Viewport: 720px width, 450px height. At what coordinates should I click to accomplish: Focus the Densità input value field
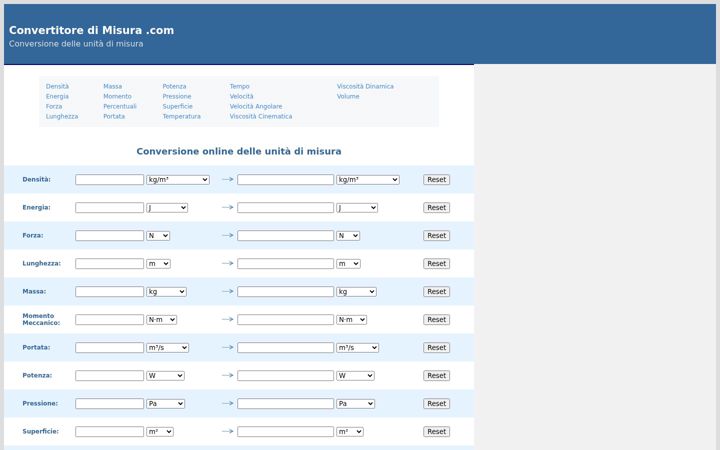pos(109,180)
